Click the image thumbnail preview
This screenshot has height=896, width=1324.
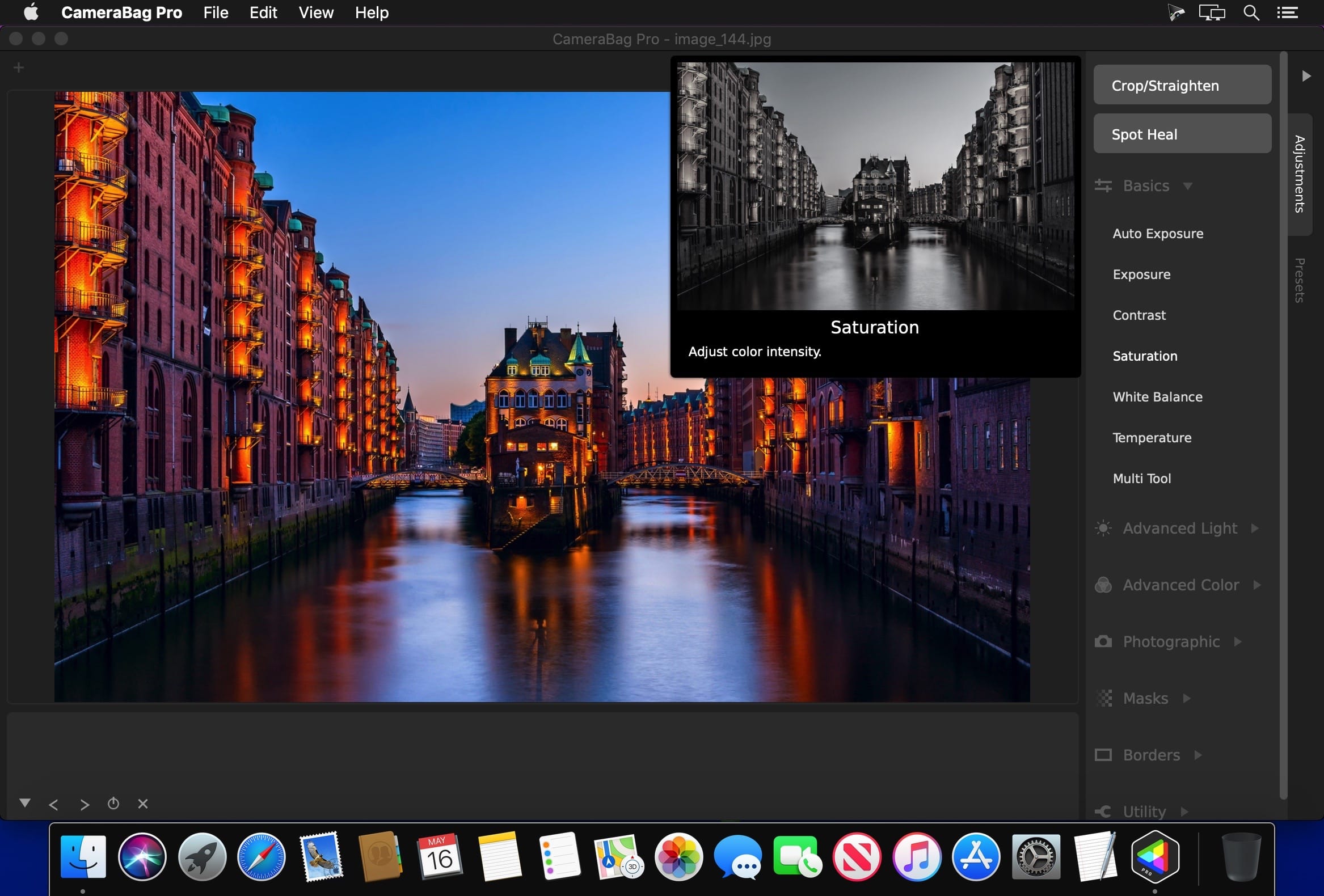tap(874, 185)
